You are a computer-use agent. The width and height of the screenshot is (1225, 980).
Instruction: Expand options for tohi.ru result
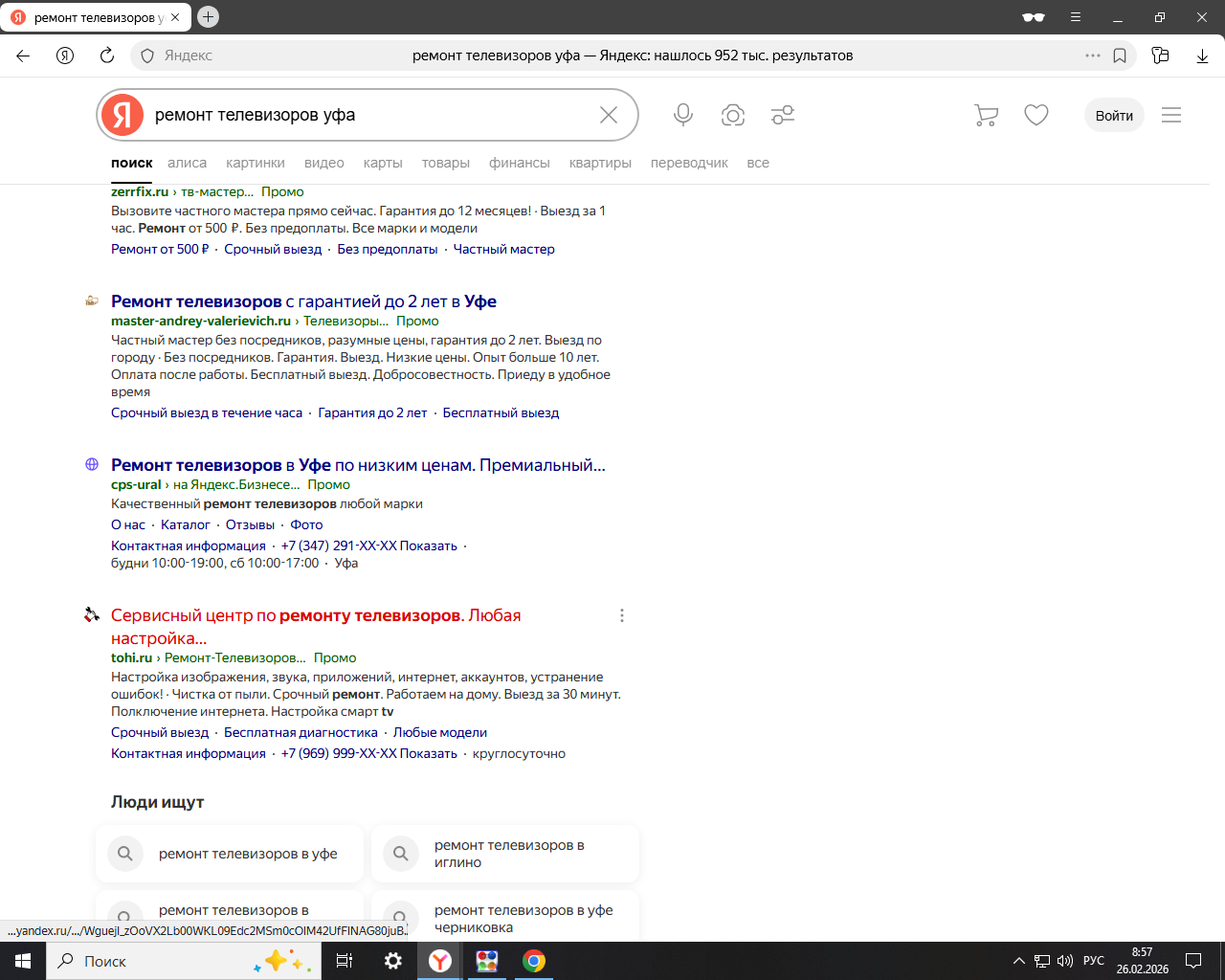tap(622, 615)
